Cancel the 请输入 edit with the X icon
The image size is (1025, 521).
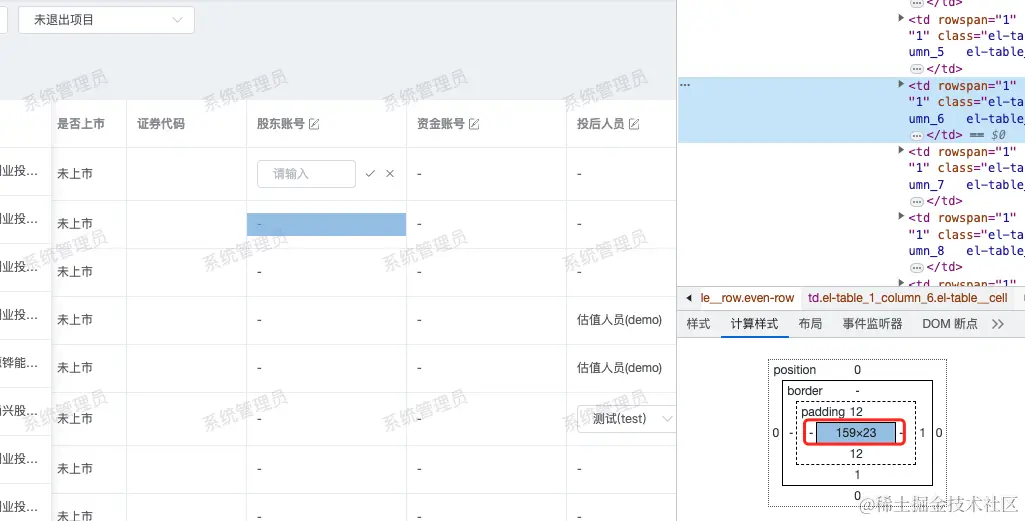(x=390, y=173)
